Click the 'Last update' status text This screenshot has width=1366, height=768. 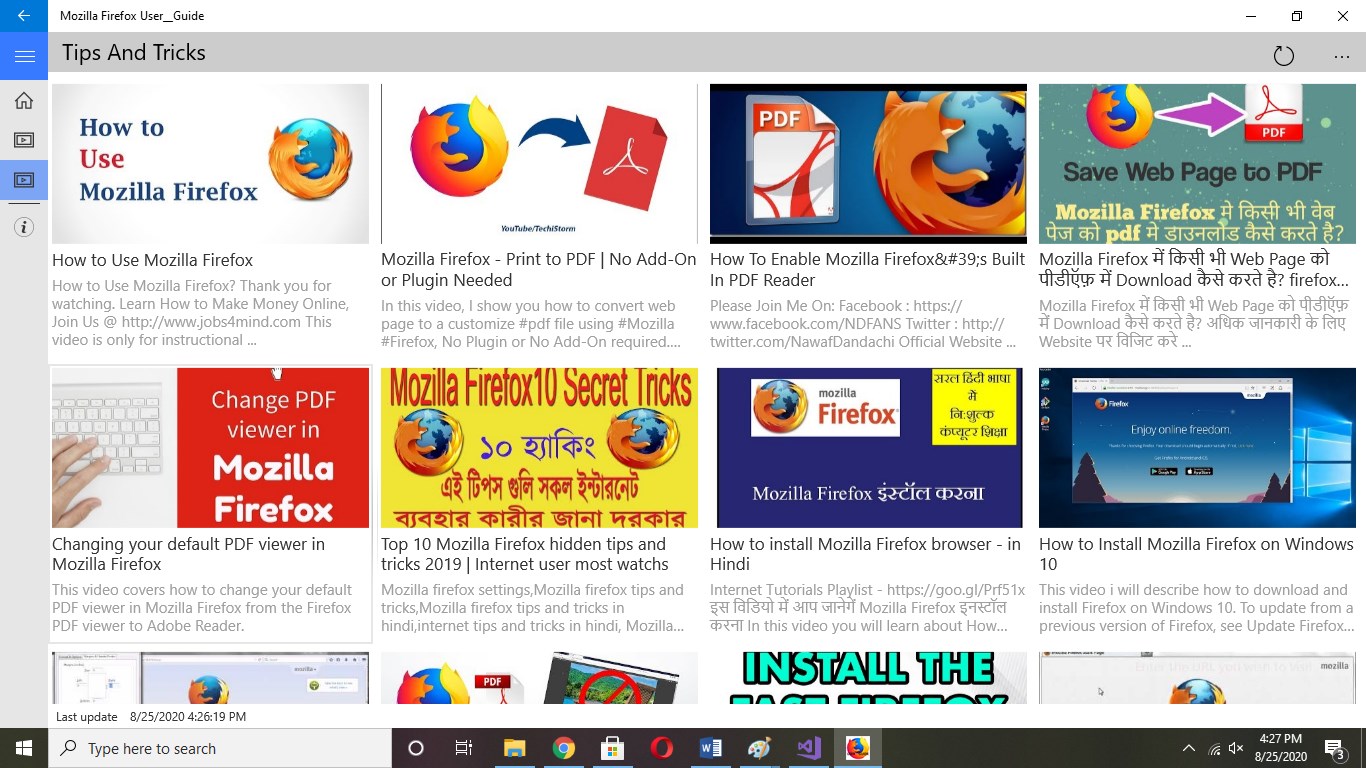(87, 717)
